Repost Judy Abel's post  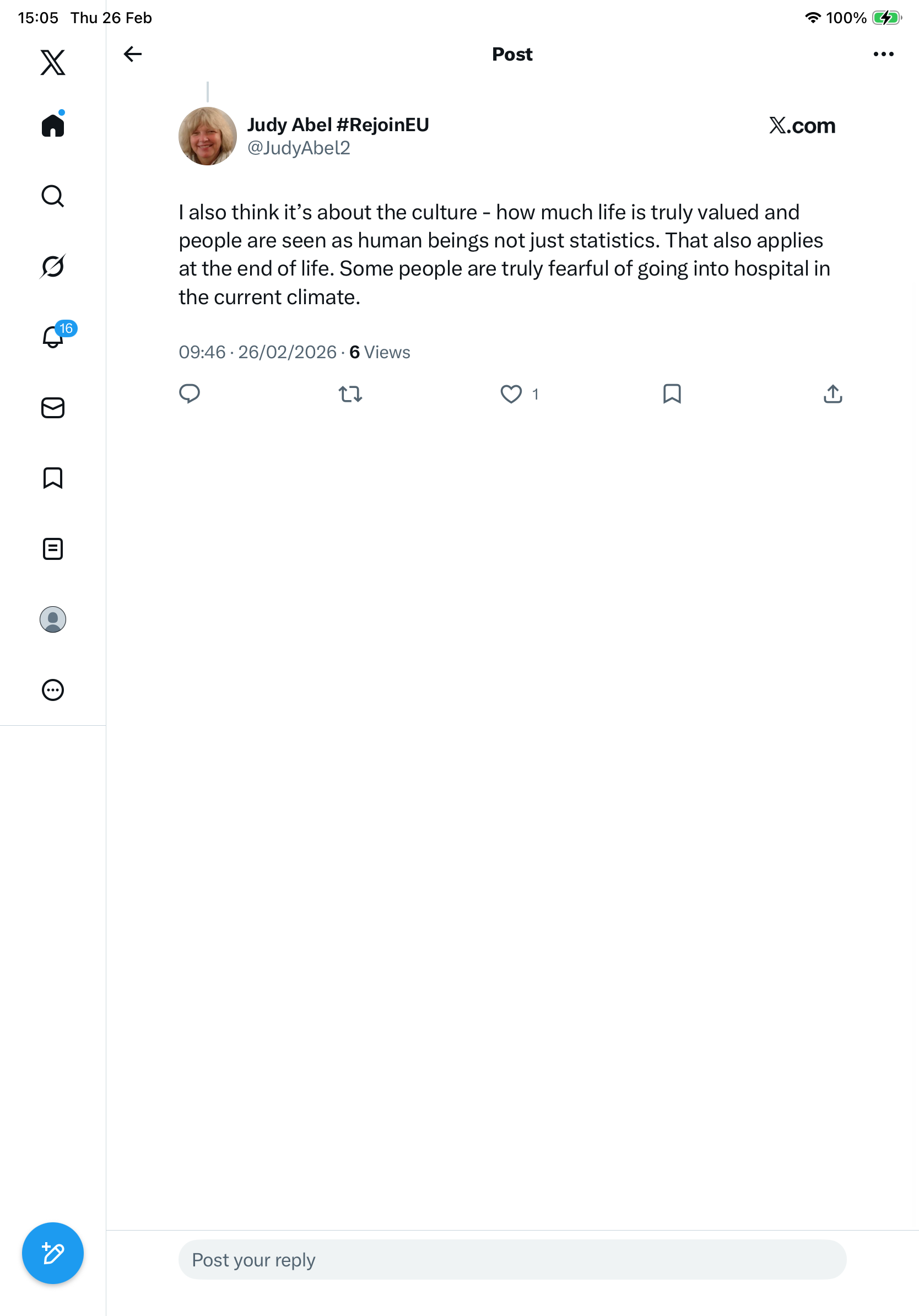(350, 394)
